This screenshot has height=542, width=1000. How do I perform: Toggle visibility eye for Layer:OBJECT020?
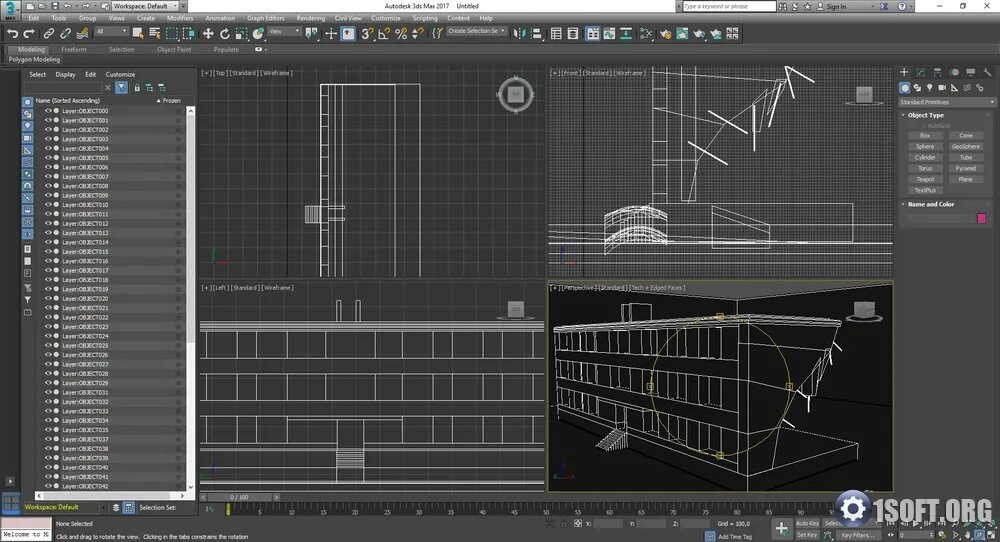[x=48, y=299]
